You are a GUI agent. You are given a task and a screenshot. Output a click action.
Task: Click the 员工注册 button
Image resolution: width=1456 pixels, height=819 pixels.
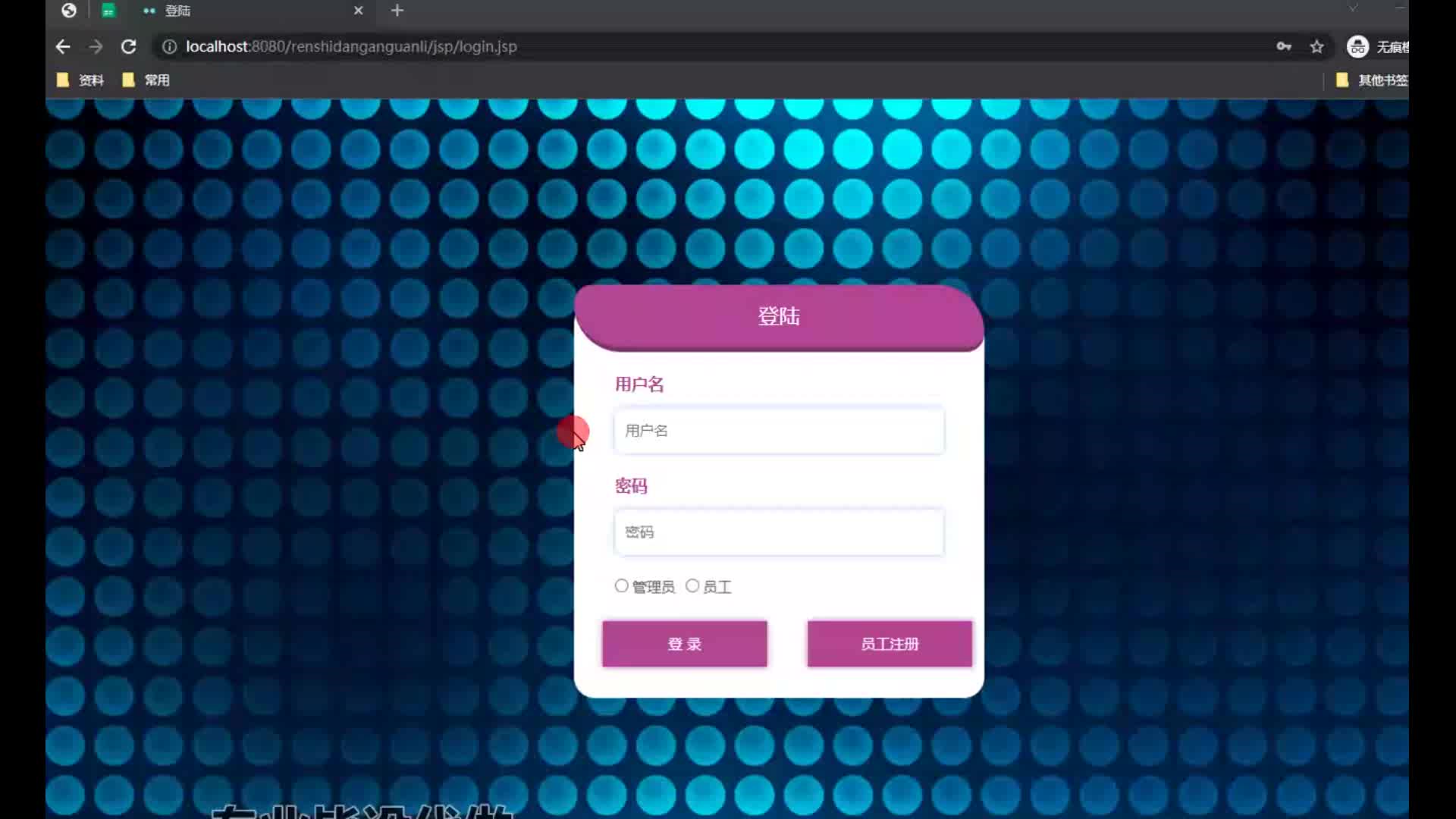click(x=890, y=644)
